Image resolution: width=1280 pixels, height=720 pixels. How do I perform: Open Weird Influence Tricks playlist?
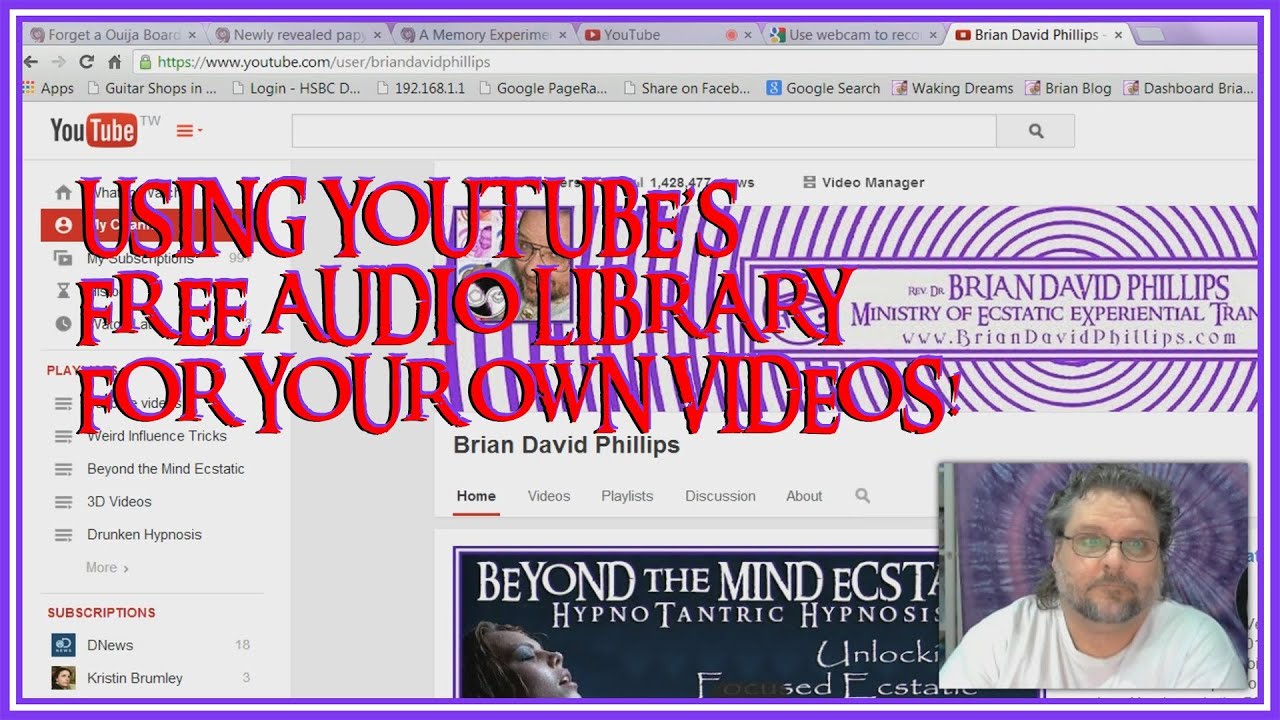[156, 436]
